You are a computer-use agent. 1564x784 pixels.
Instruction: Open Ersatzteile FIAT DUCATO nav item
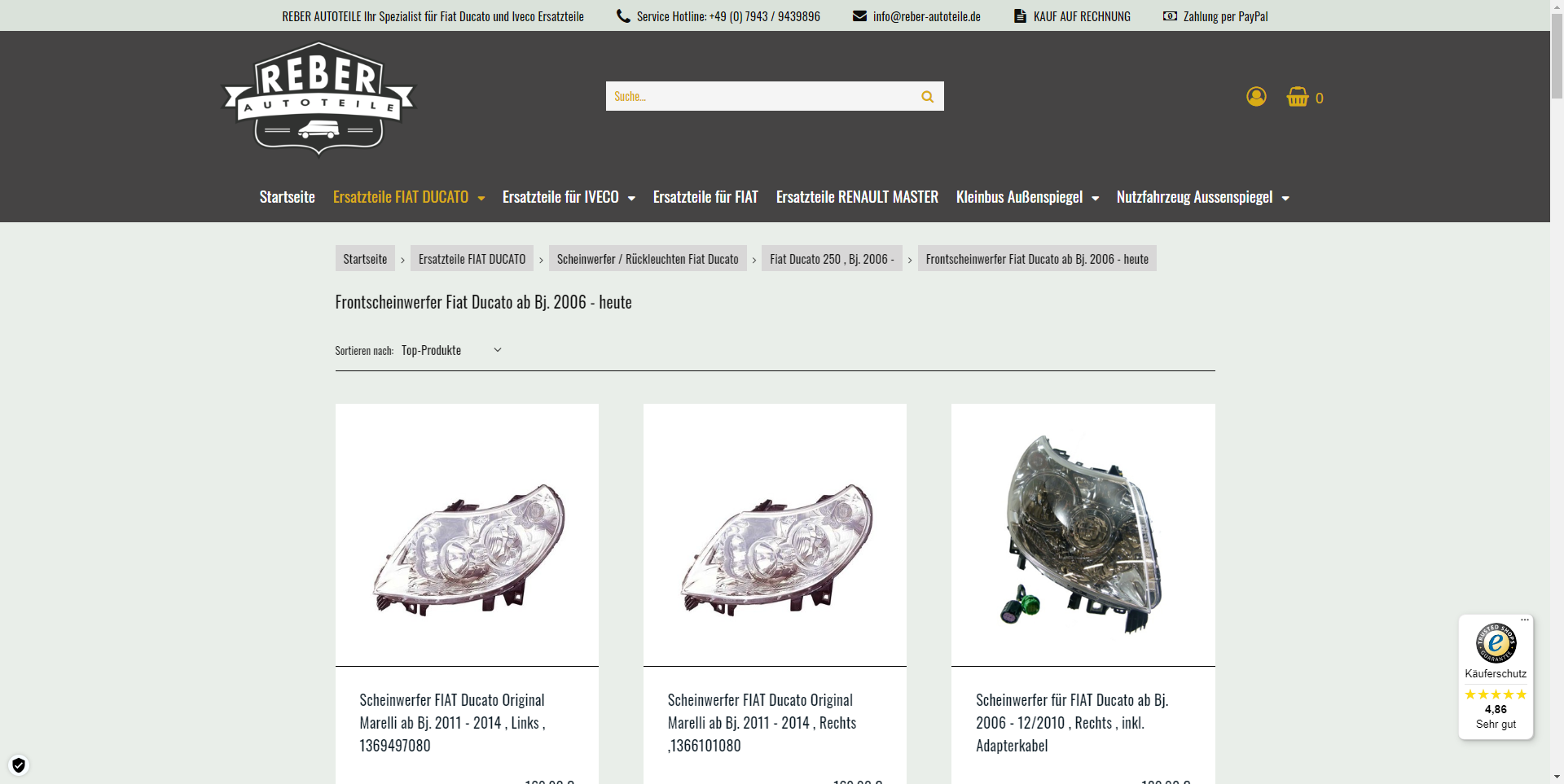(x=401, y=197)
